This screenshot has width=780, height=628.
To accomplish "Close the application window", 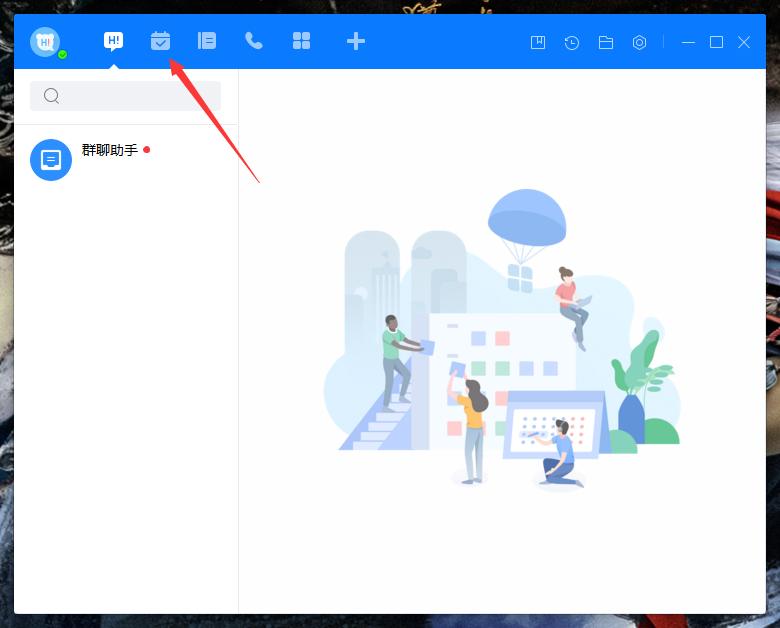I will [744, 42].
